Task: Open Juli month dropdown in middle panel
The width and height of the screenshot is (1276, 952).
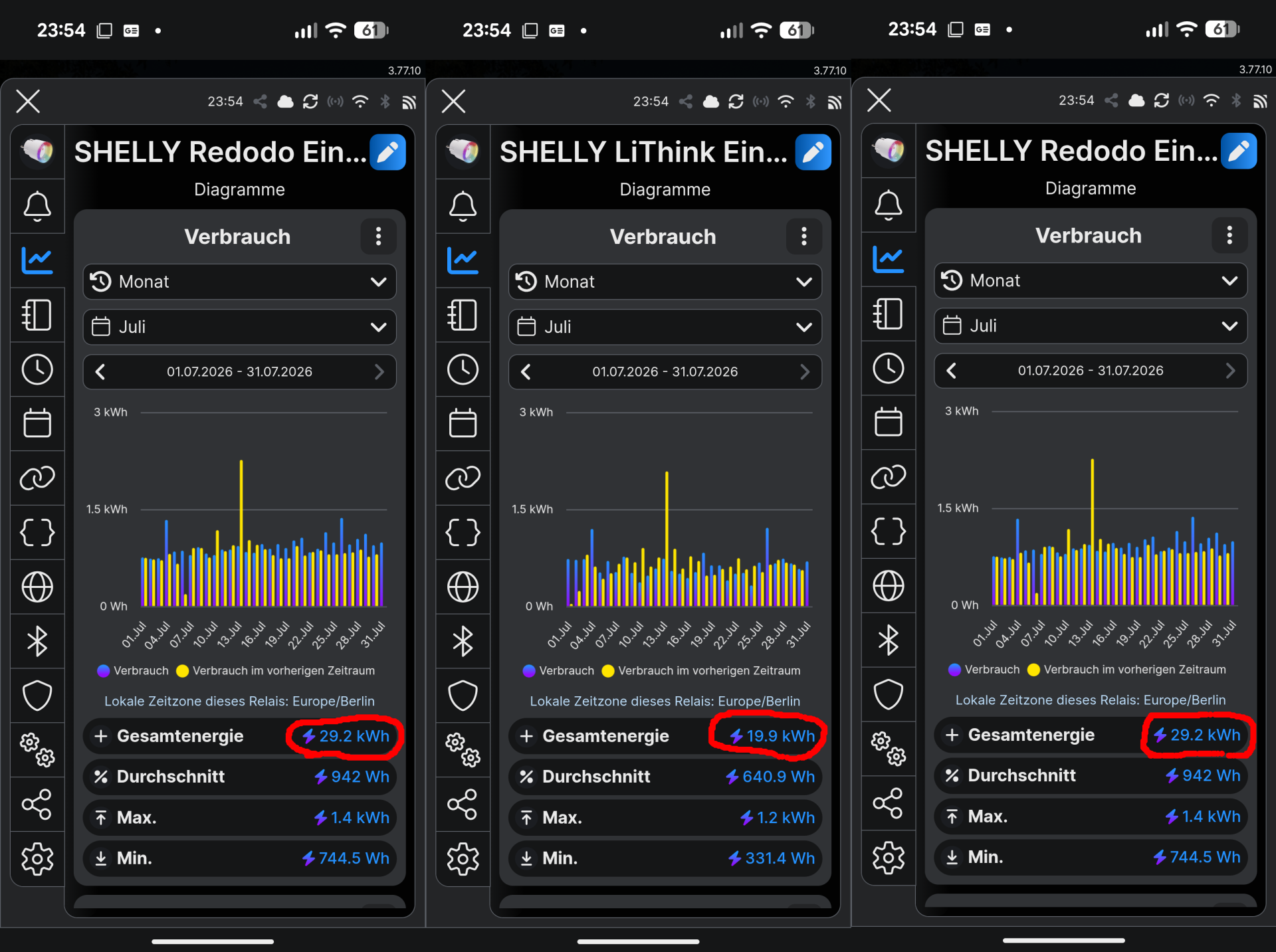Action: pos(665,327)
